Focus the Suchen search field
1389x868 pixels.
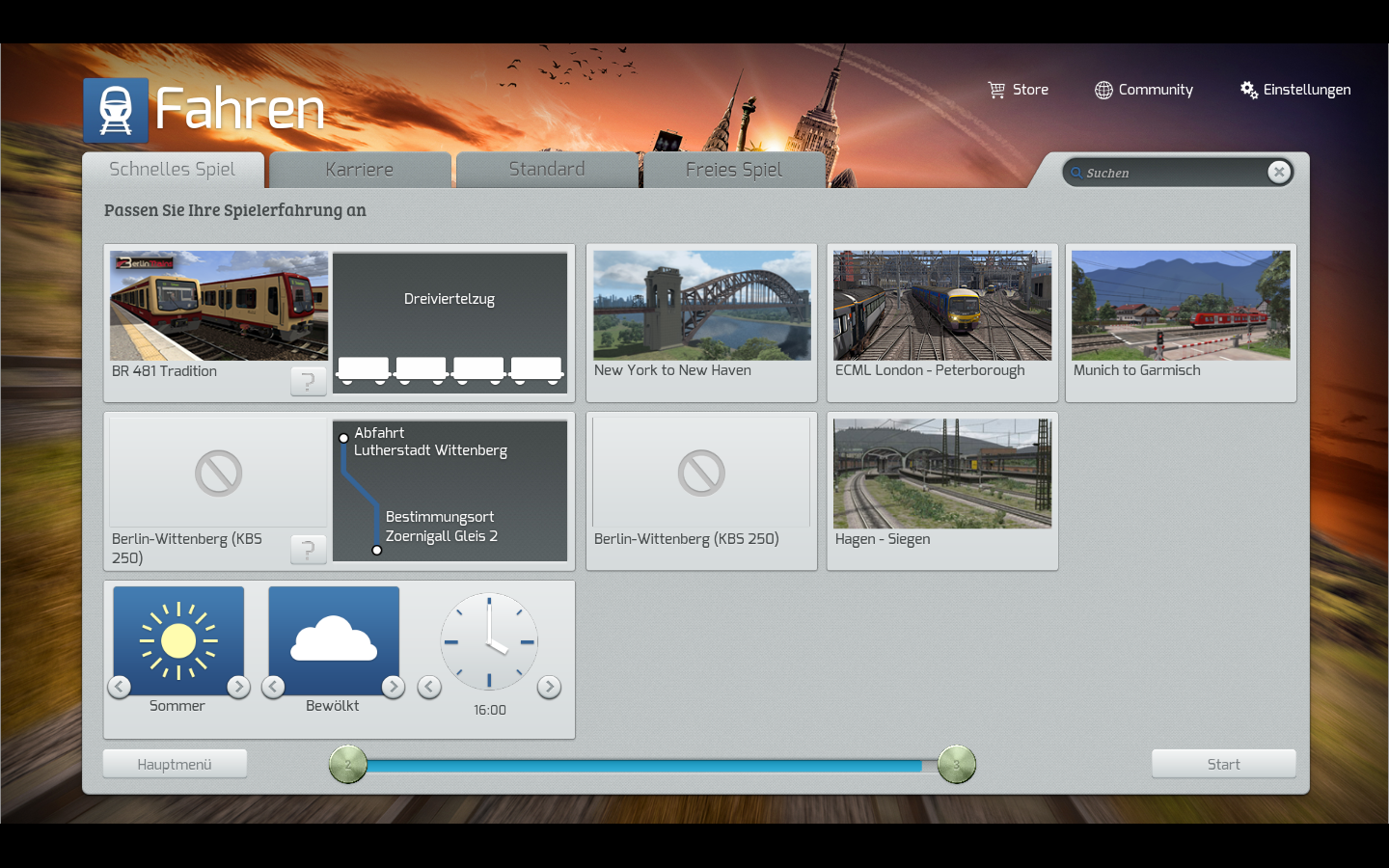click(1177, 173)
